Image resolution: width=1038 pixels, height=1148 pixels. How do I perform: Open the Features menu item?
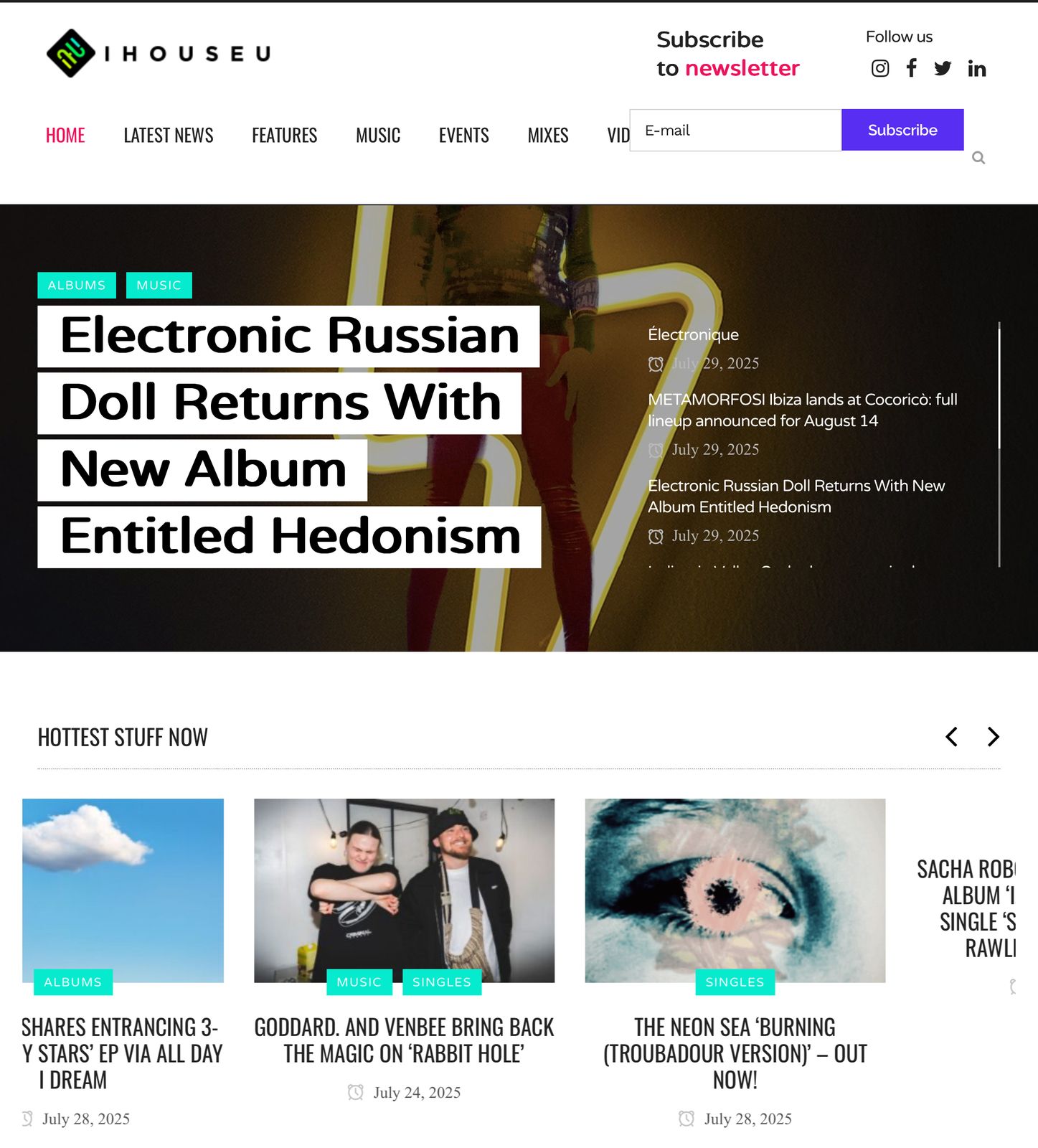pyautogui.click(x=284, y=135)
